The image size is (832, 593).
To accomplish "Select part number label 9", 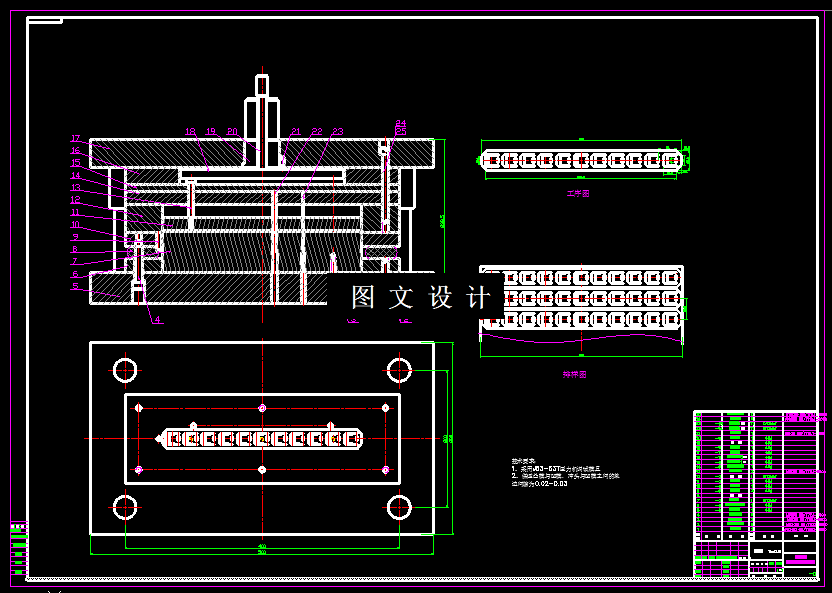I will click(x=75, y=237).
